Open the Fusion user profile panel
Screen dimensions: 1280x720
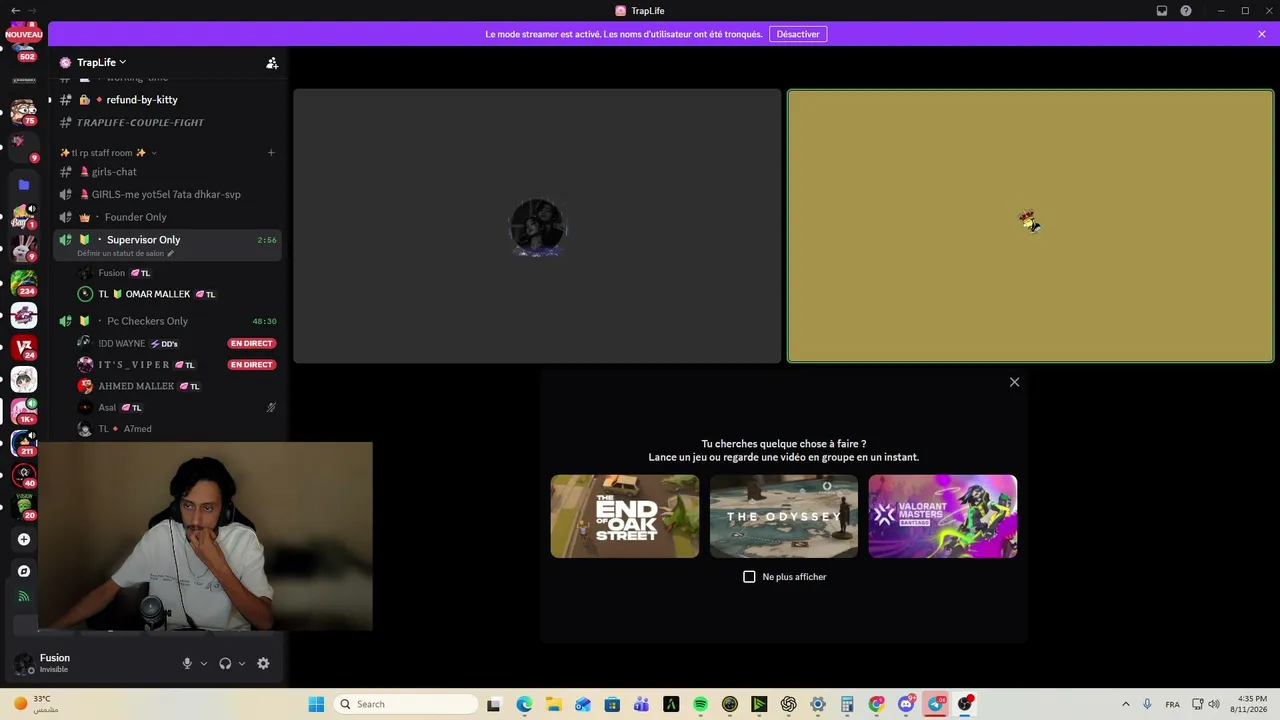(x=56, y=663)
